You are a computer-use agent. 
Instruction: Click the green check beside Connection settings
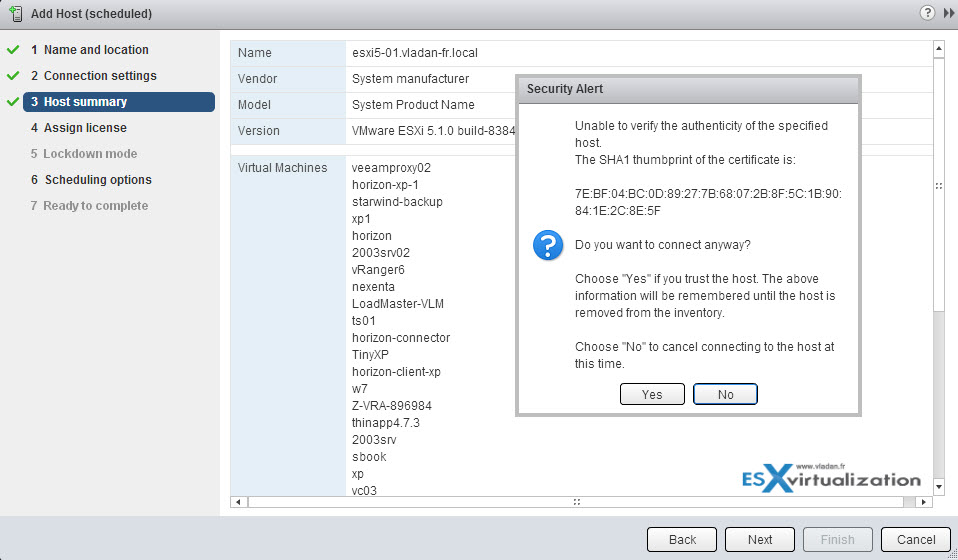(13, 76)
